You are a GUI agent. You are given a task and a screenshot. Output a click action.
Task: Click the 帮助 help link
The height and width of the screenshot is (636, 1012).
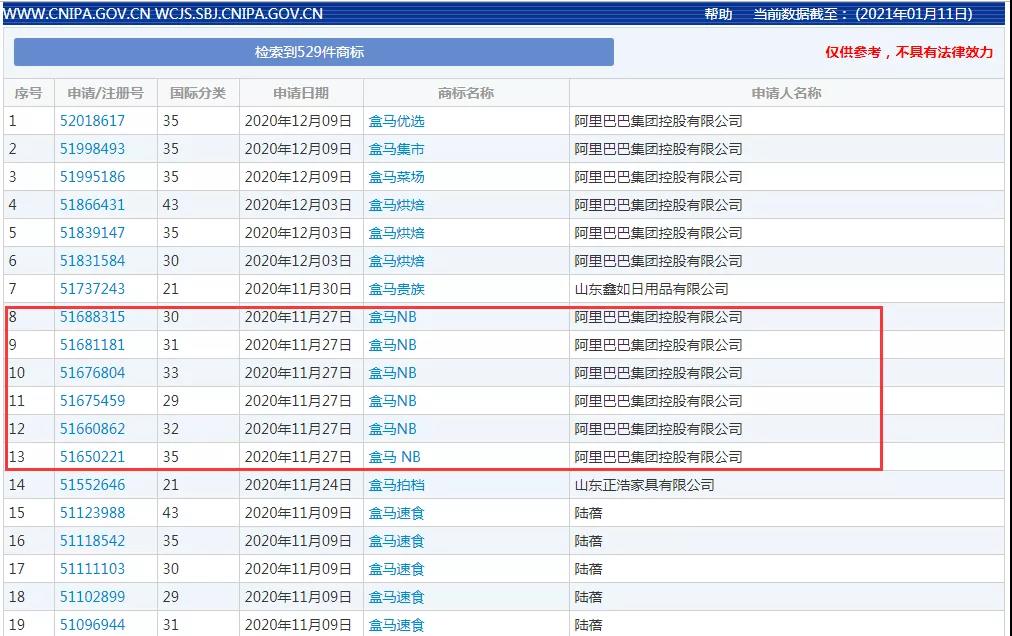click(718, 14)
